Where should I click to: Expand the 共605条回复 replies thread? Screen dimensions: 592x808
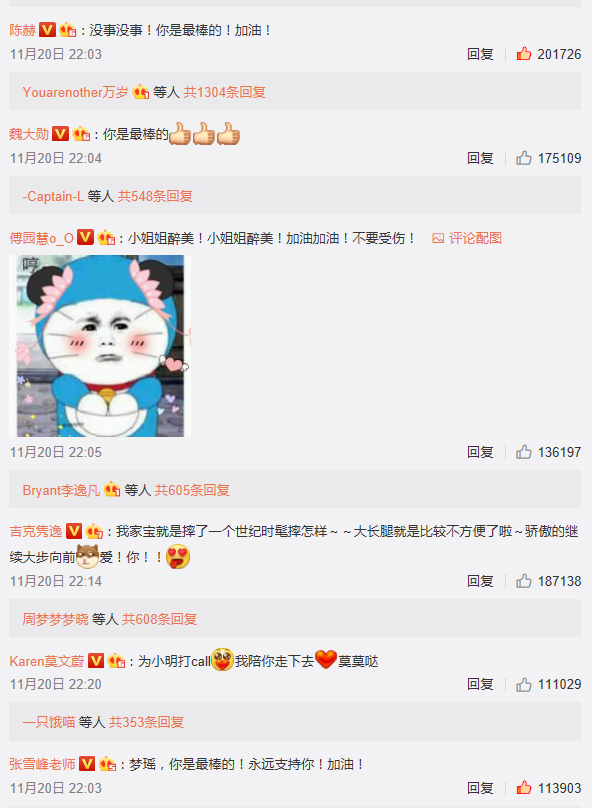[192, 490]
